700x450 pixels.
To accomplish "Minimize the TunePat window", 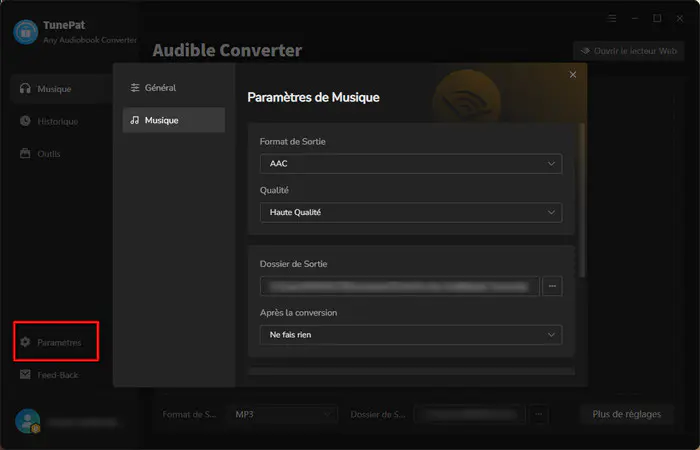I will (x=635, y=19).
